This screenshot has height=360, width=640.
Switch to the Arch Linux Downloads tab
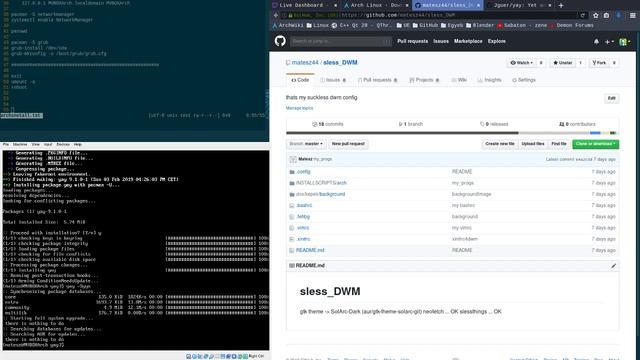[x=376, y=5]
